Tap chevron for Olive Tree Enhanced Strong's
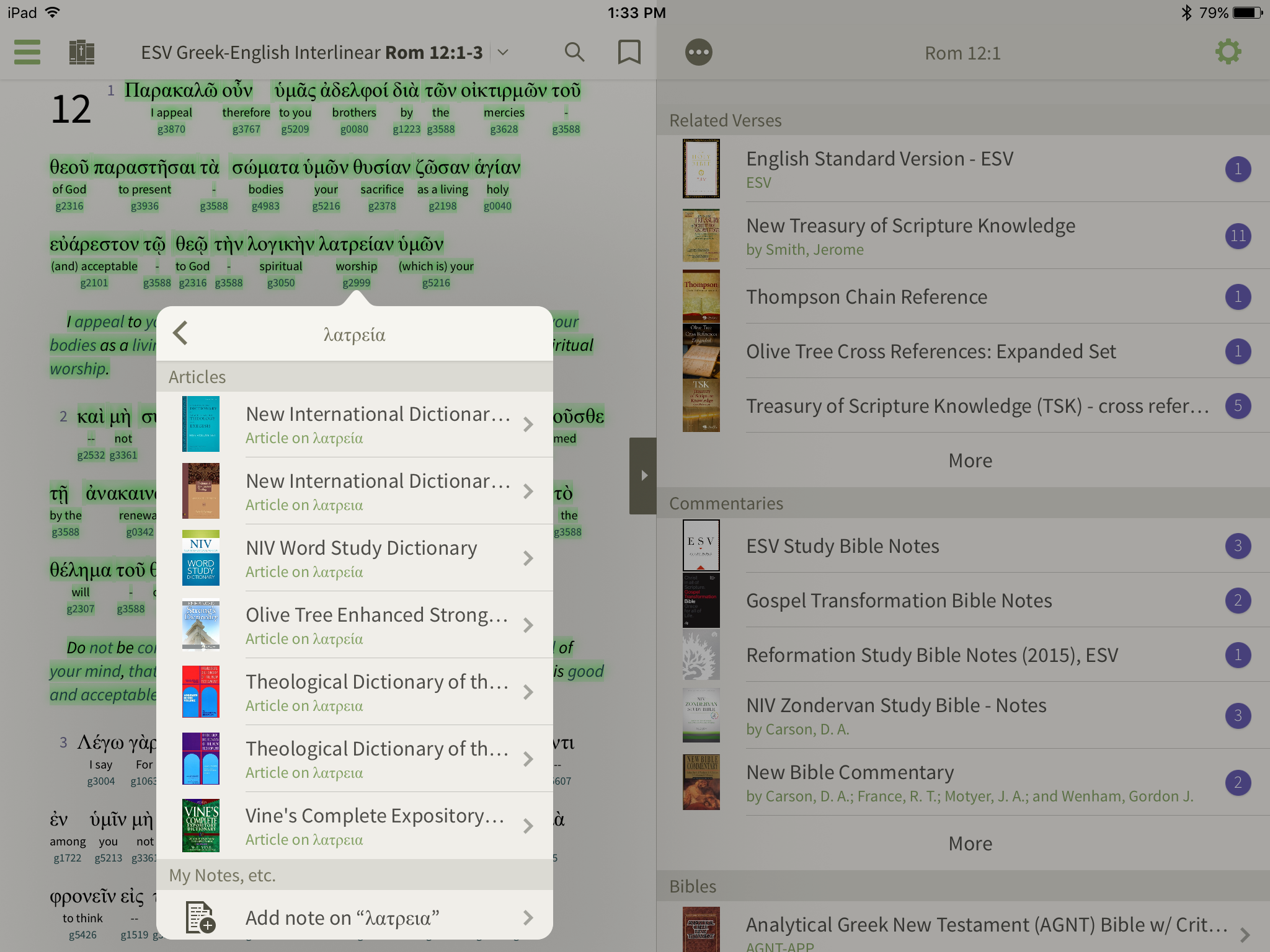Viewport: 1270px width, 952px height. (x=528, y=625)
